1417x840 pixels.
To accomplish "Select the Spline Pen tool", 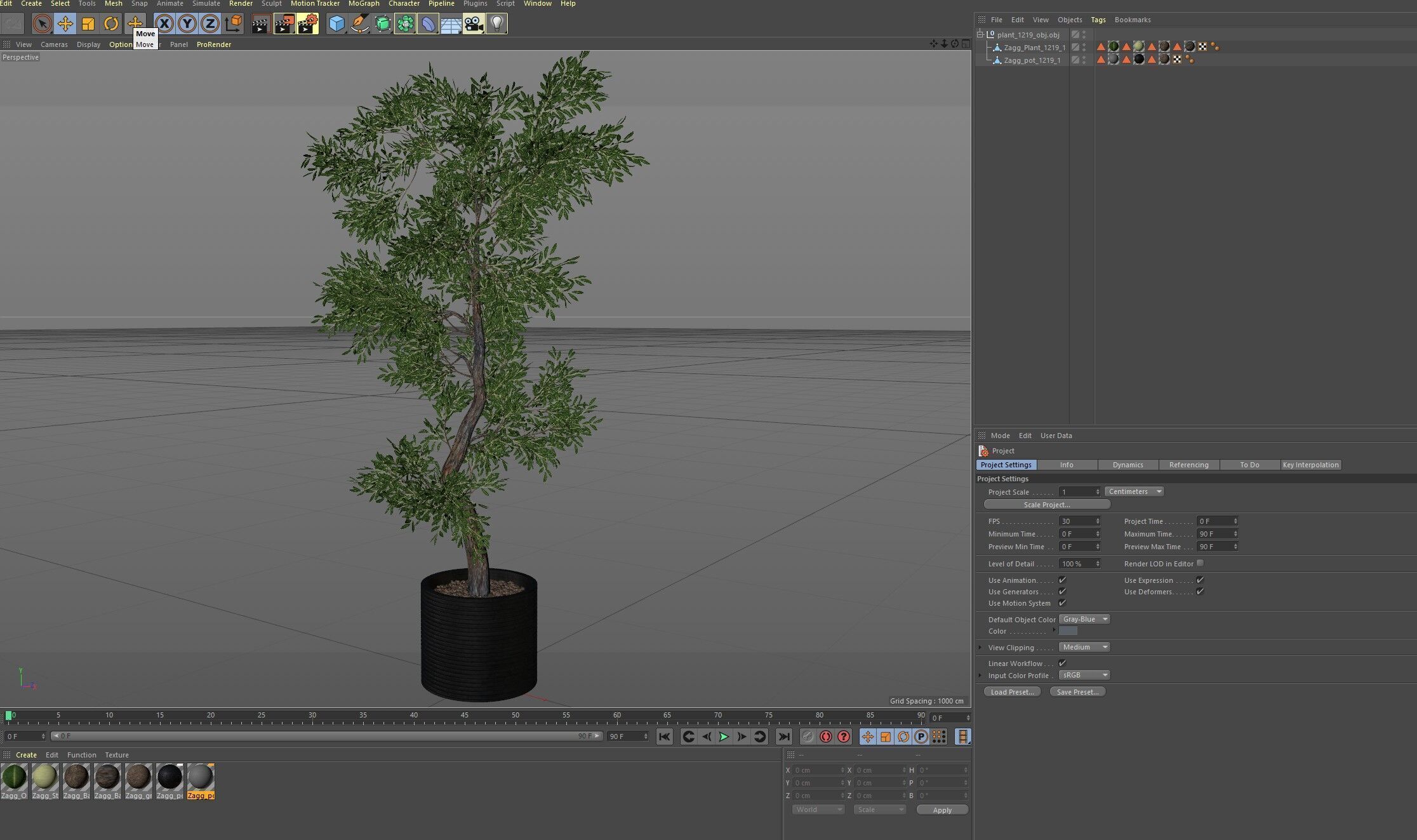I will click(359, 24).
